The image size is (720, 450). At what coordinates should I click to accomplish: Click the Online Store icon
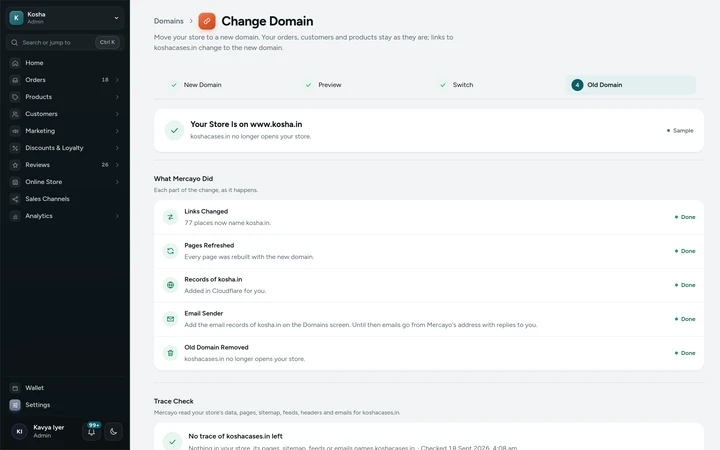15,182
